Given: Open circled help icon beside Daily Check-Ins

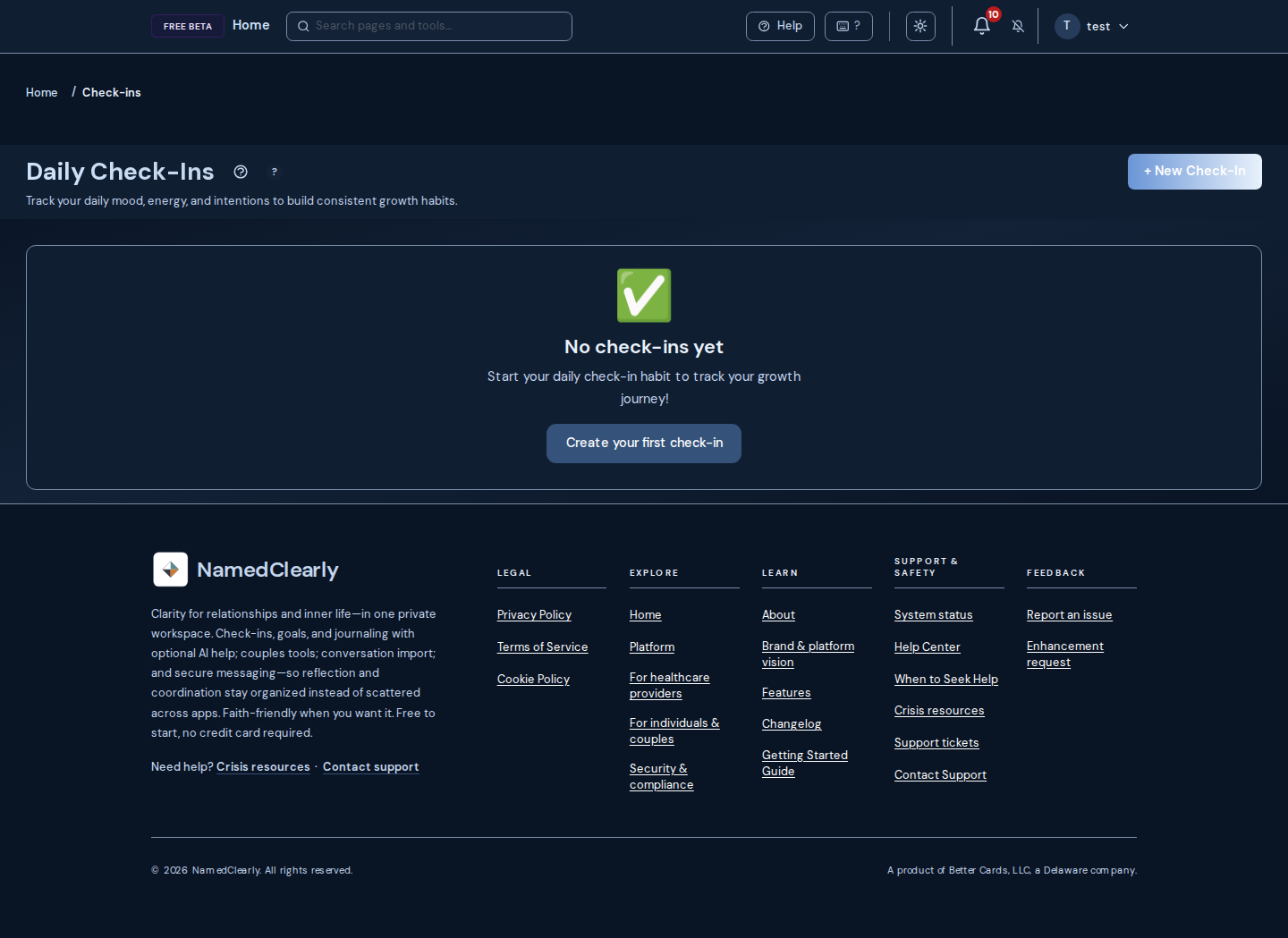Looking at the screenshot, I should coord(241,172).
